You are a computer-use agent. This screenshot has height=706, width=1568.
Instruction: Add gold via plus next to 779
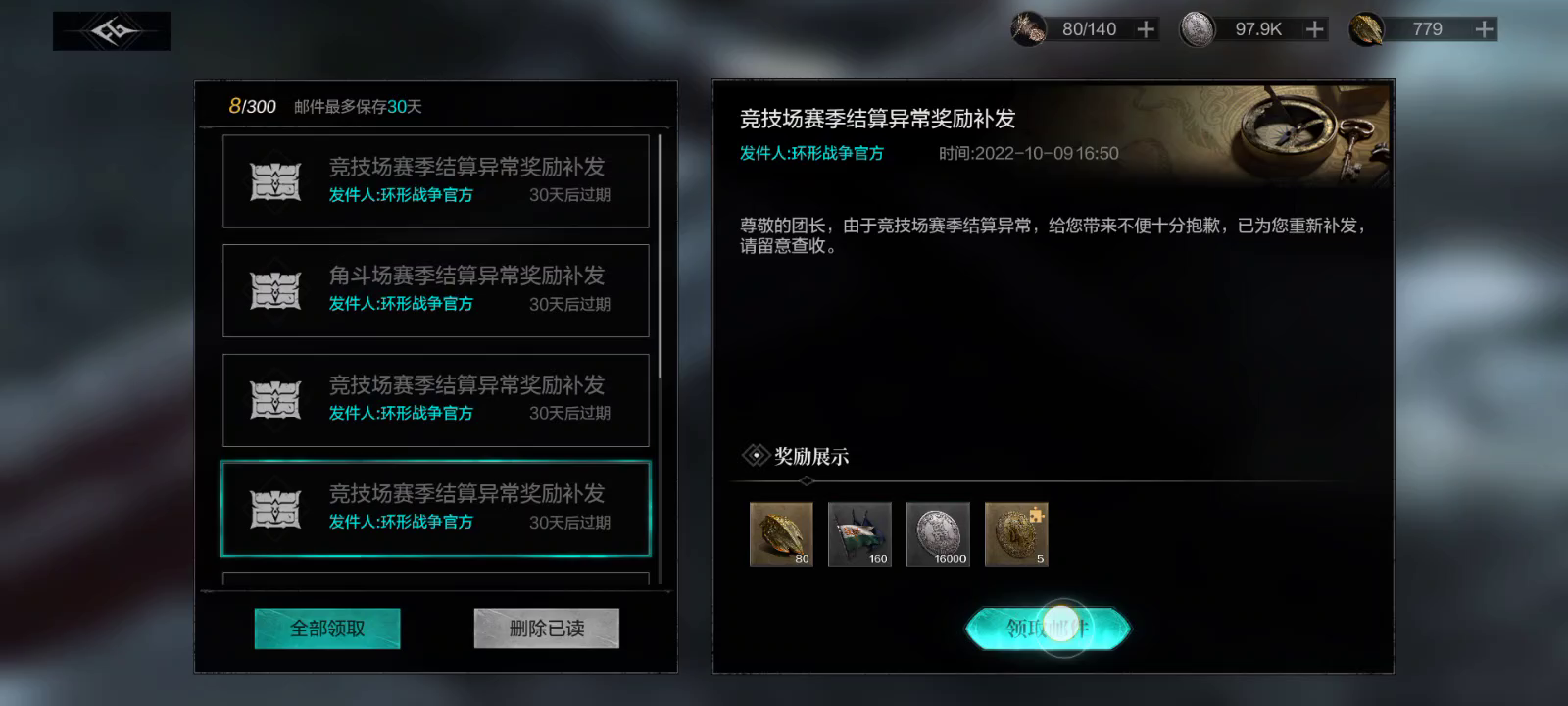tap(1485, 29)
